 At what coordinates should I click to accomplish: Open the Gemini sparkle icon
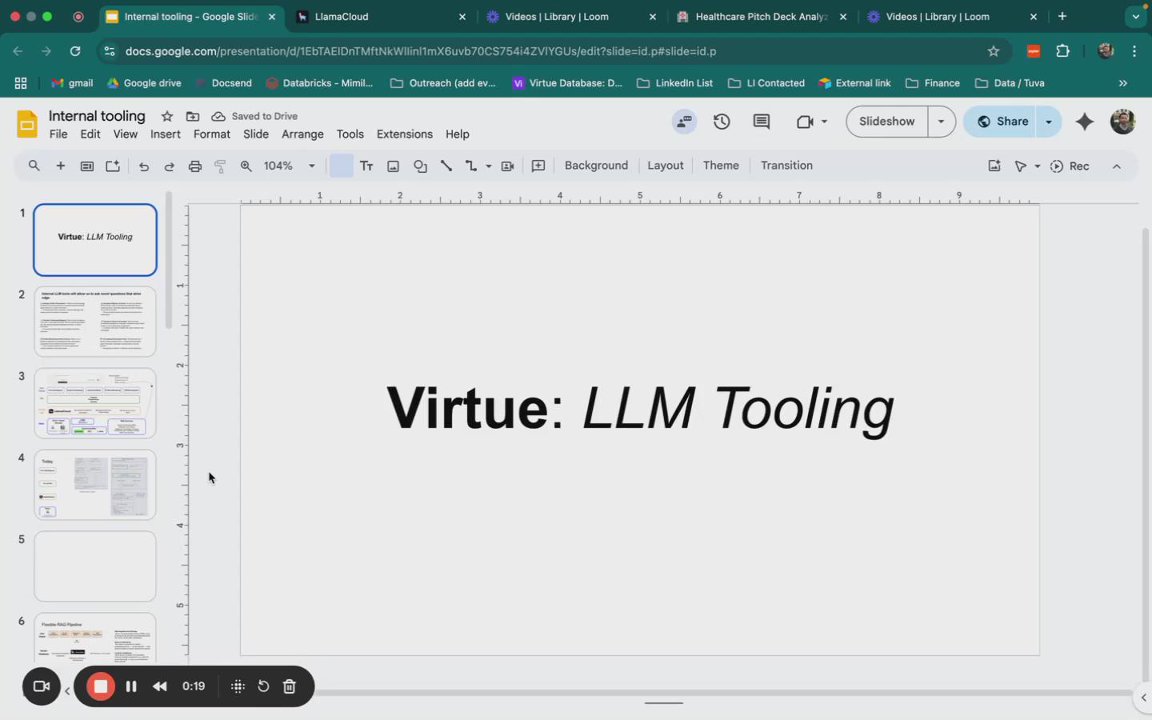pos(1084,121)
